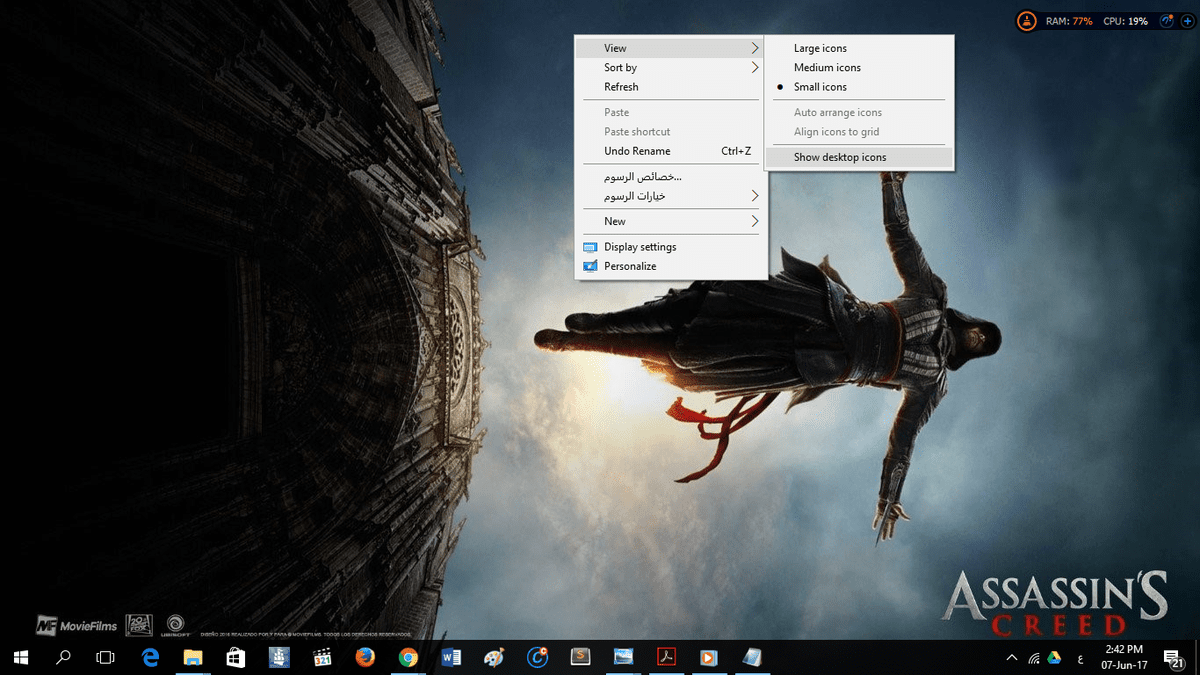Open the Google Drive tray icon
This screenshot has width=1200, height=675.
click(x=1055, y=658)
